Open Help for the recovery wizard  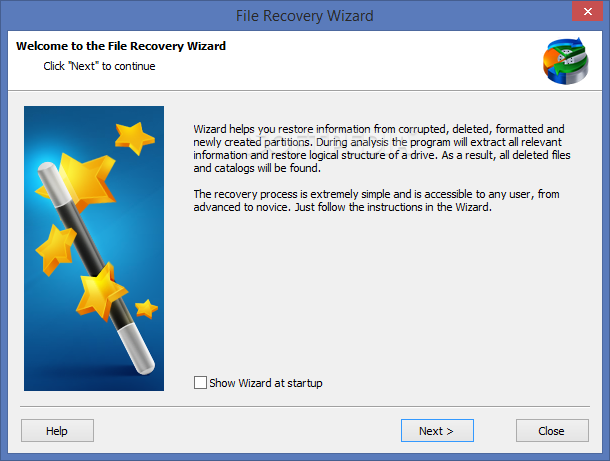pyautogui.click(x=57, y=430)
